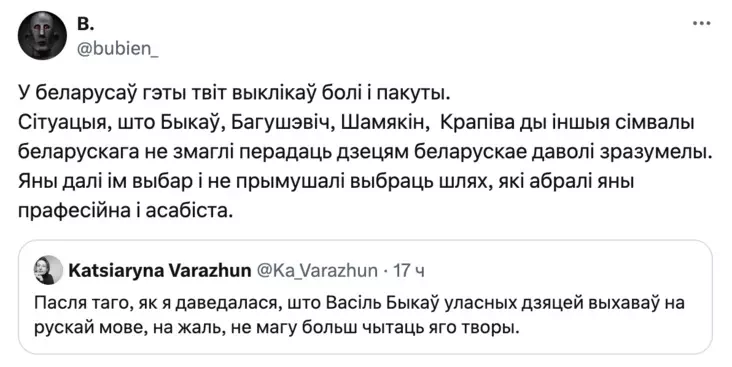Click the B. profile avatar
Viewport: 732px width, 367px height.
[x=42, y=35]
